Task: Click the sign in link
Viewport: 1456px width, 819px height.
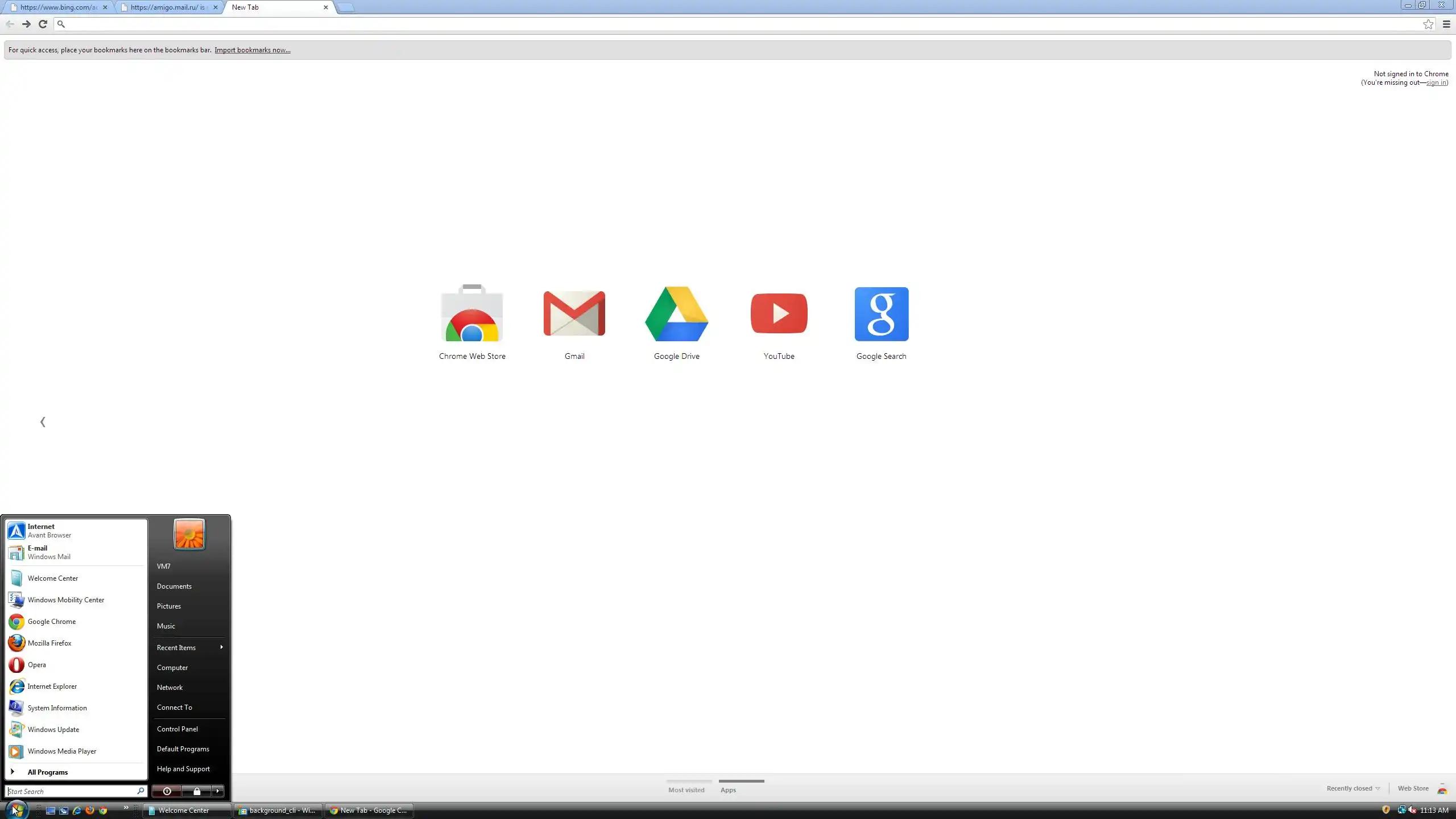Action: (1436, 82)
